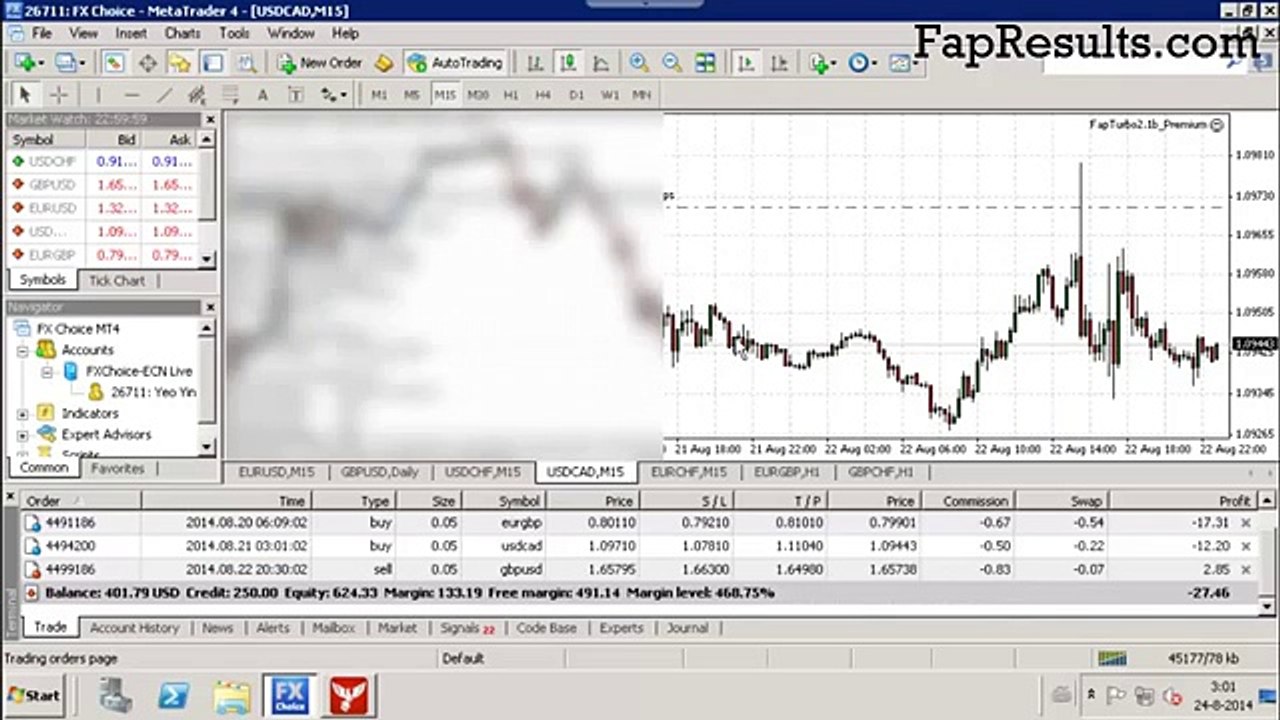Viewport: 1280px width, 720px height.
Task: Select the trendline drawing tool
Action: [x=164, y=95]
